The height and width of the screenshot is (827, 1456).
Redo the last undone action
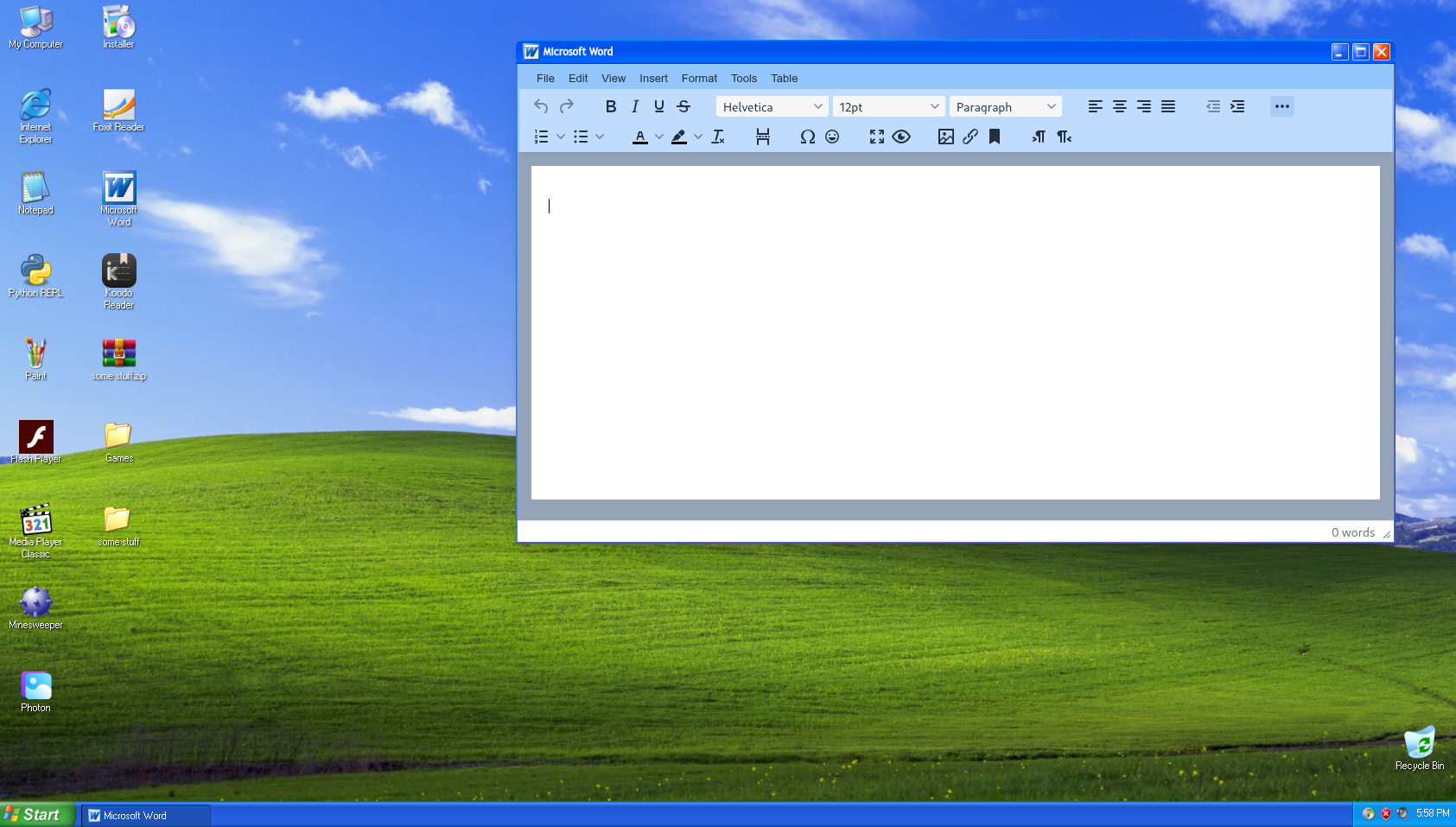click(x=567, y=106)
